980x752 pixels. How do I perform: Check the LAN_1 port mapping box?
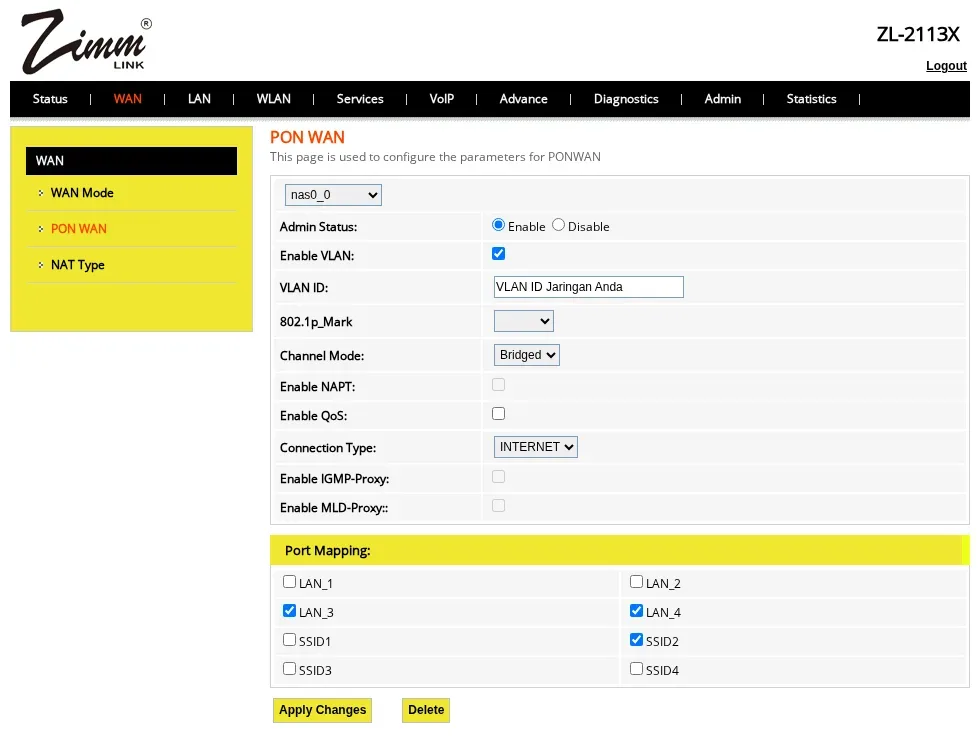[x=289, y=582]
